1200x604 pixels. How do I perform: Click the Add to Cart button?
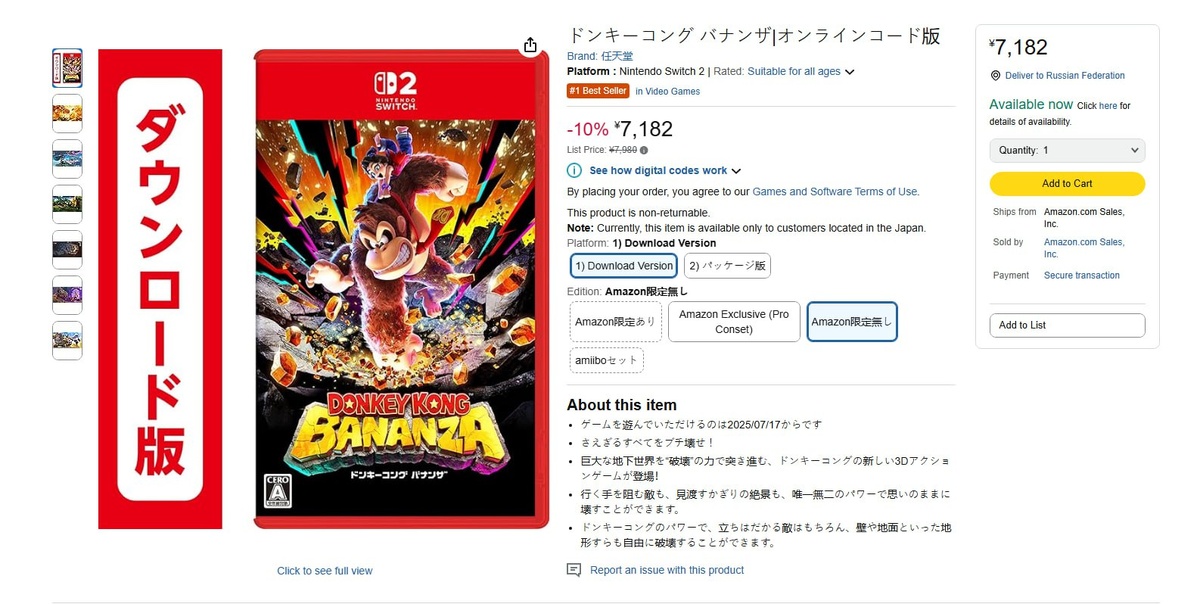tap(1067, 184)
